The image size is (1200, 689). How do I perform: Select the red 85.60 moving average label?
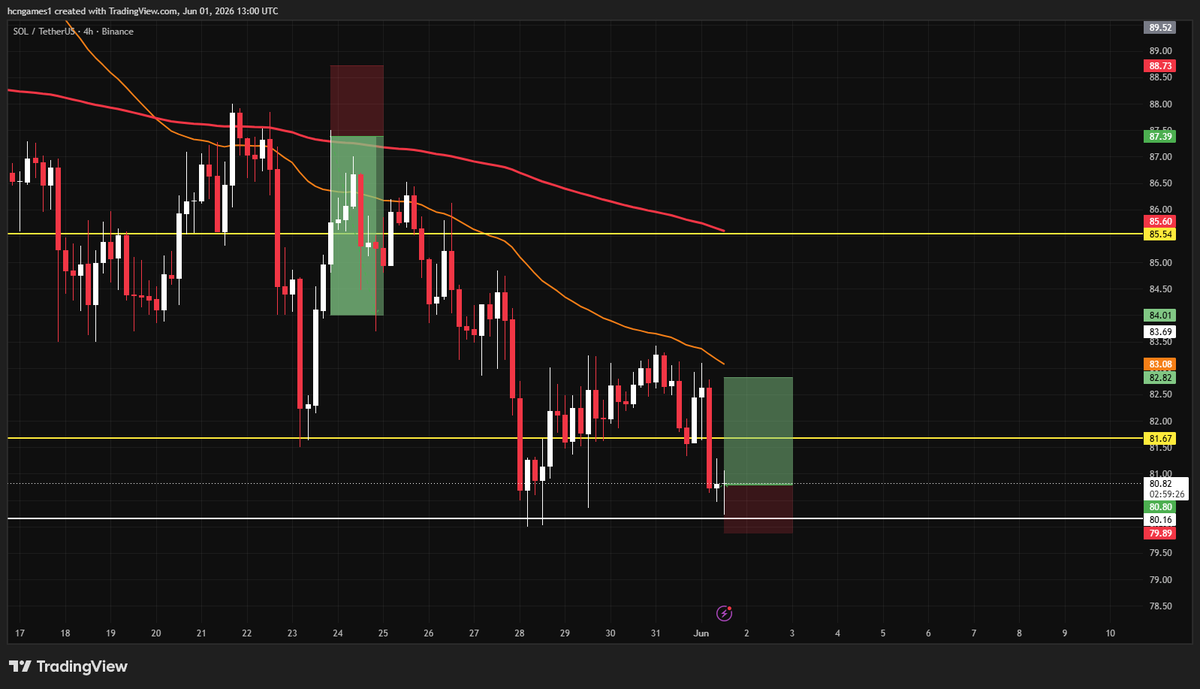1161,221
